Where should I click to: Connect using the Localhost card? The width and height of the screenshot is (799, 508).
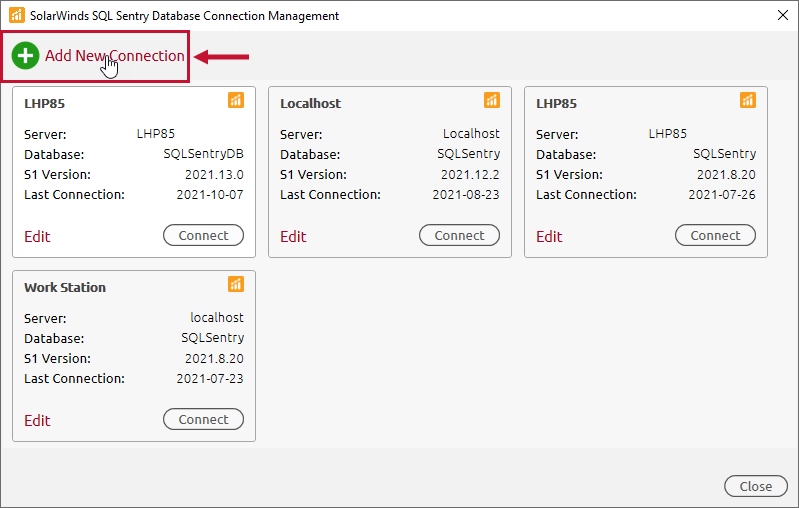point(459,235)
